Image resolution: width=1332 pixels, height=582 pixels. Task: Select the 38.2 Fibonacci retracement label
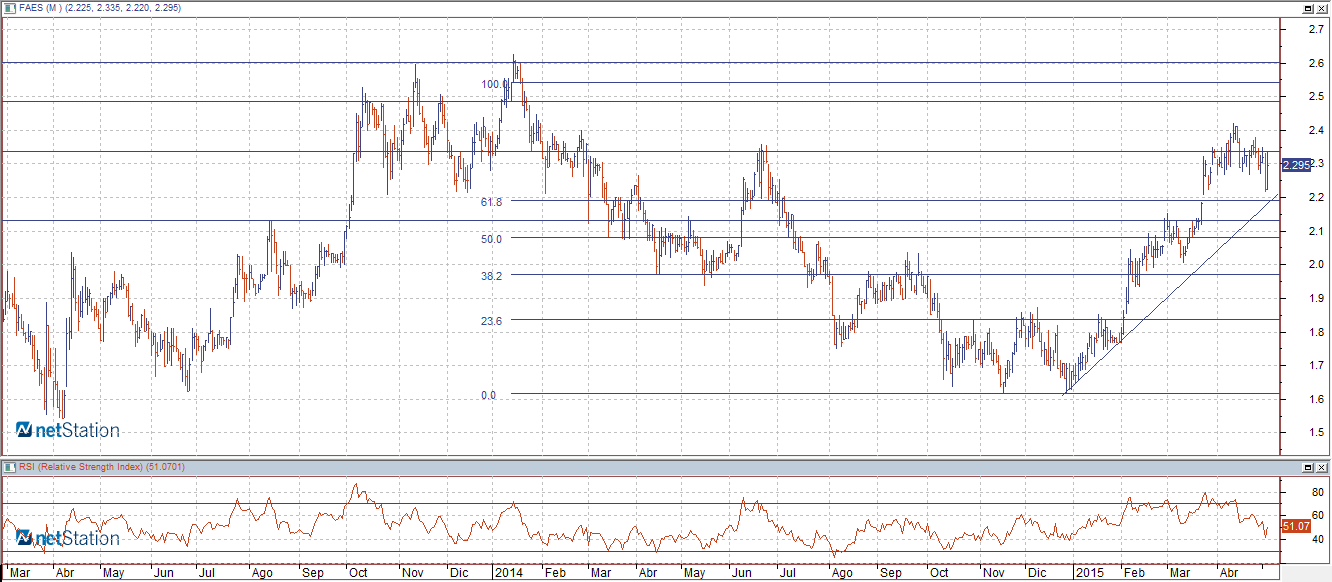pos(490,276)
